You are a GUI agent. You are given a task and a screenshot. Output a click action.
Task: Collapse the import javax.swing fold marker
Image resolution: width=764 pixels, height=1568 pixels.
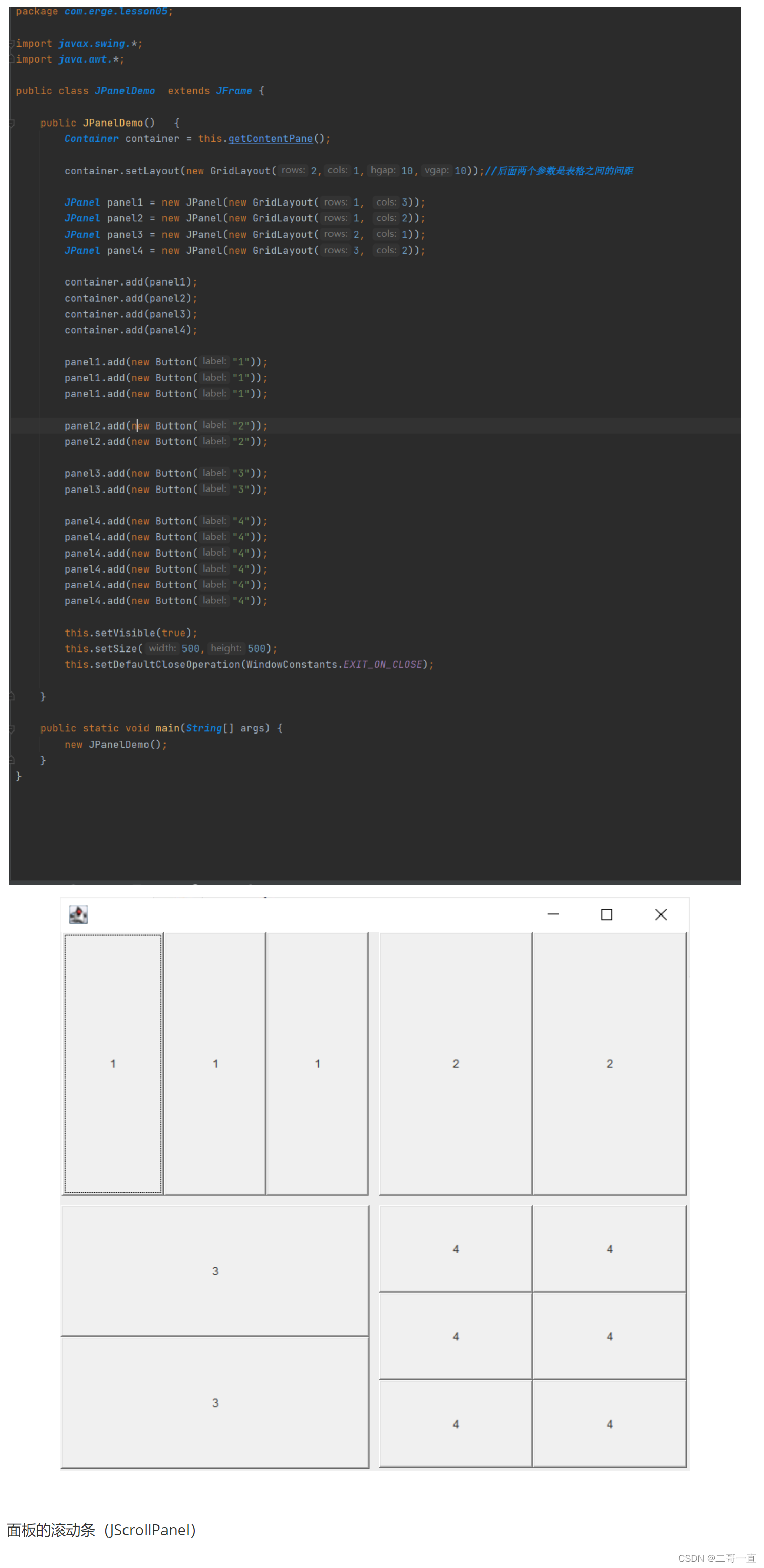12,44
